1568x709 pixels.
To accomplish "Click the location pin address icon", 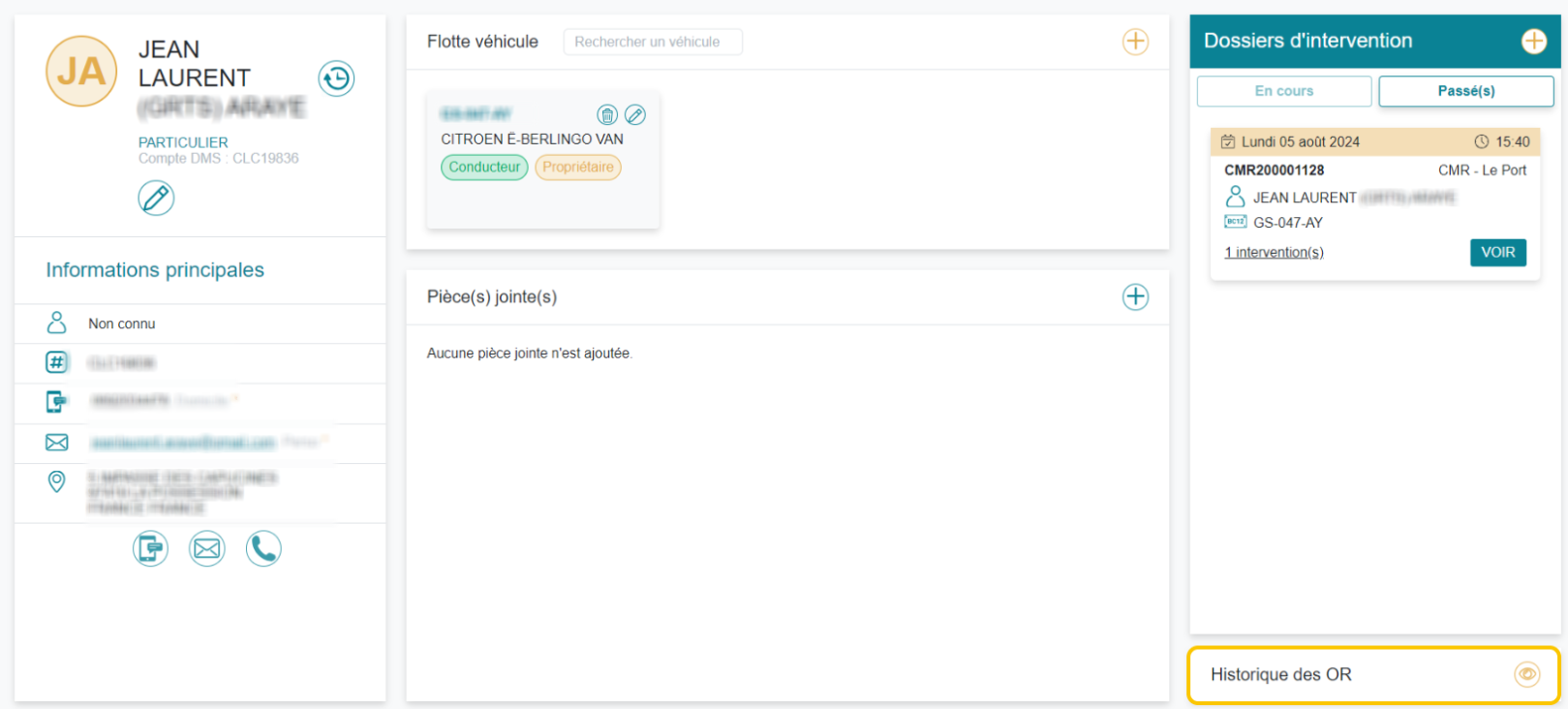I will click(57, 481).
